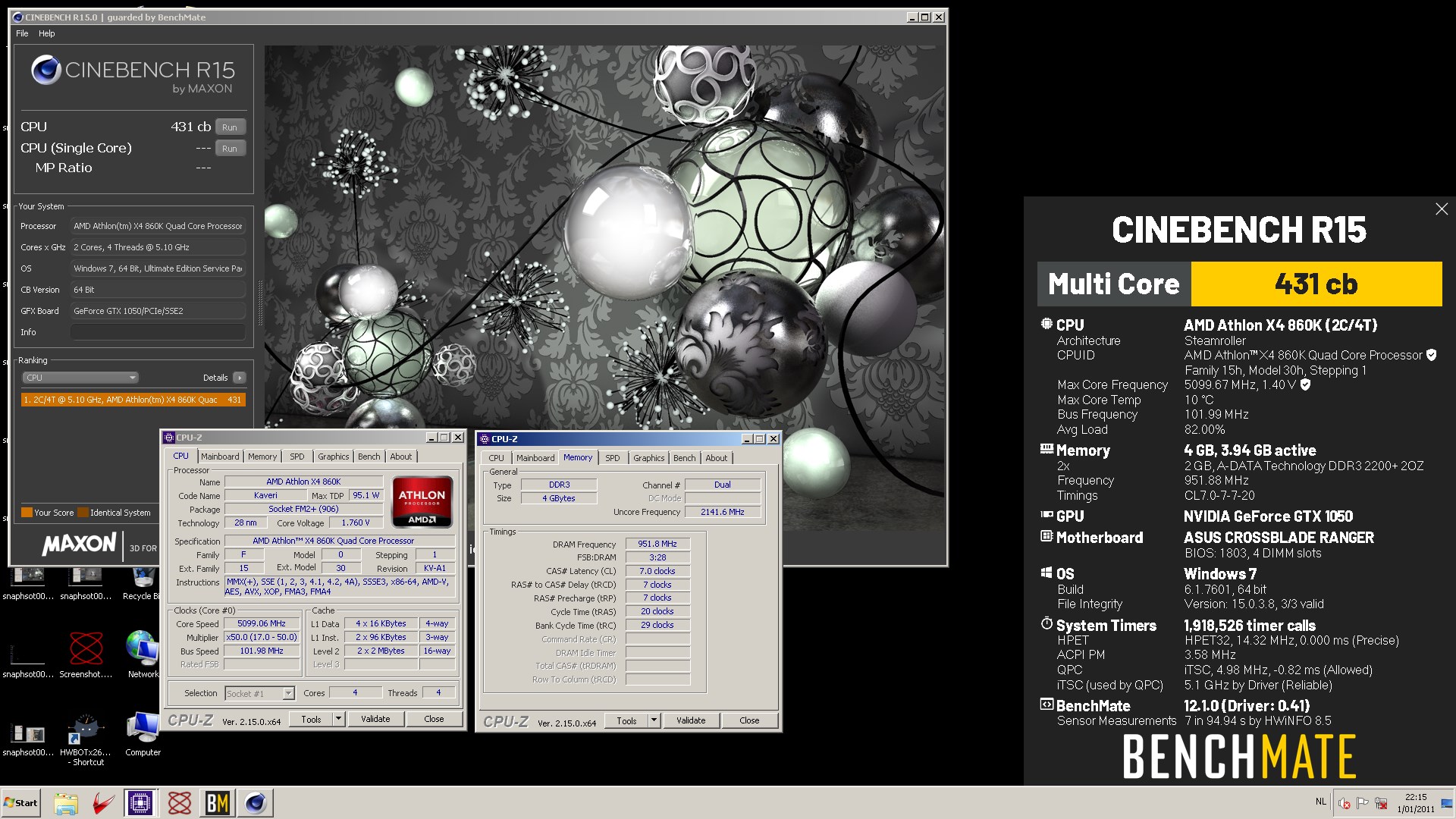Click the taskbar clock showing 22:15

[1416, 803]
